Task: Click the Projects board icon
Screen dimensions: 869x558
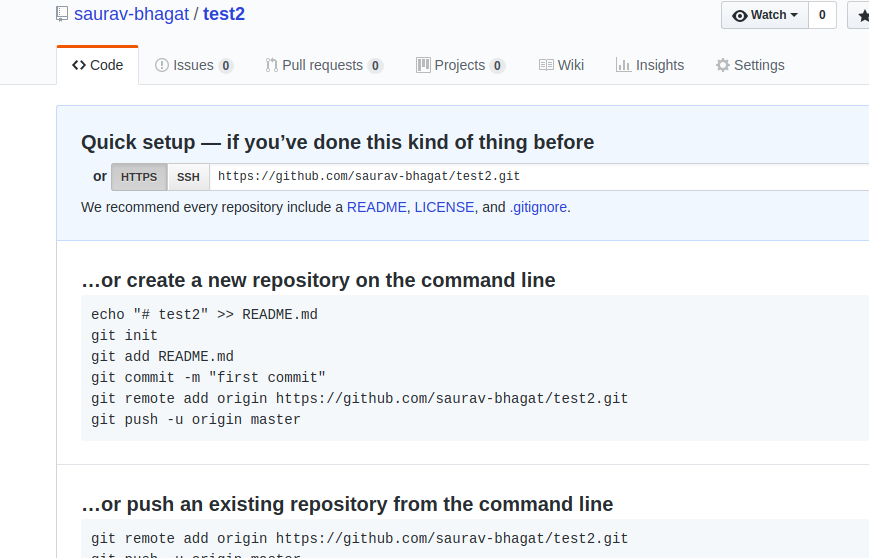Action: [x=423, y=65]
